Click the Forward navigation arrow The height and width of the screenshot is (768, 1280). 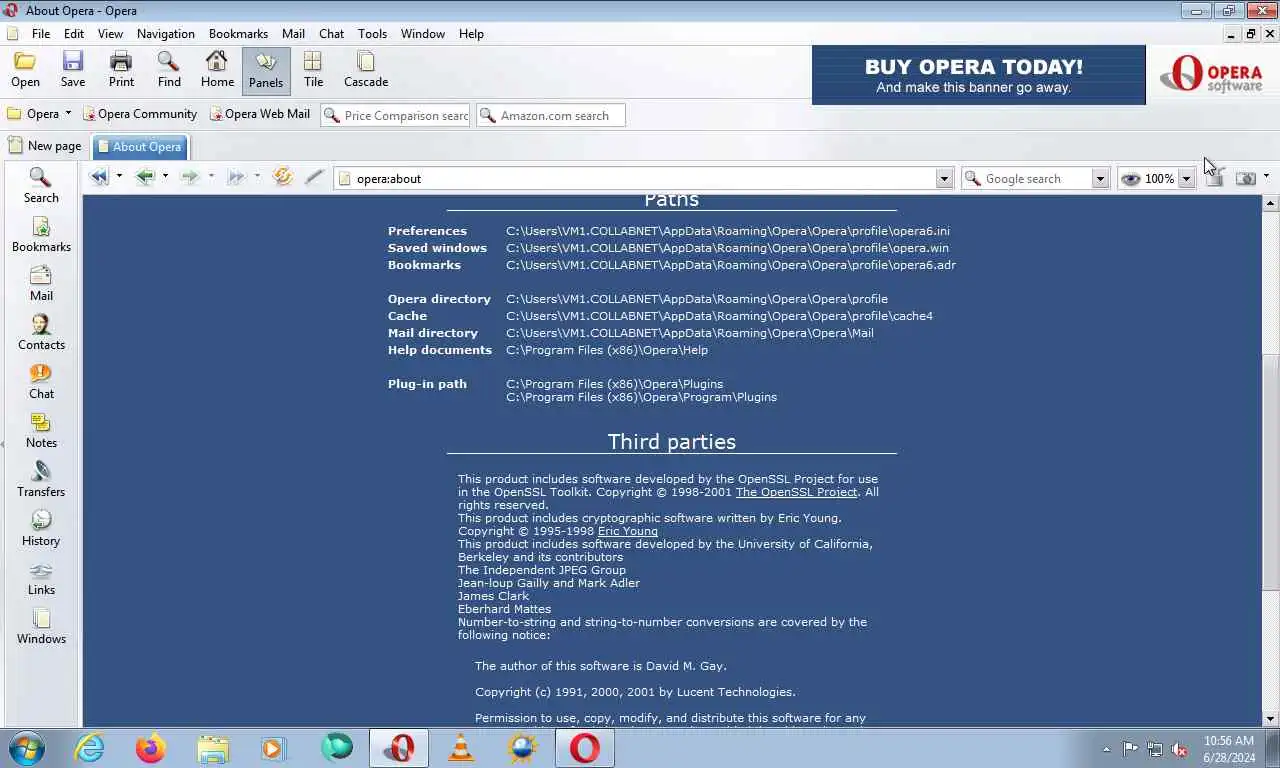point(190,177)
